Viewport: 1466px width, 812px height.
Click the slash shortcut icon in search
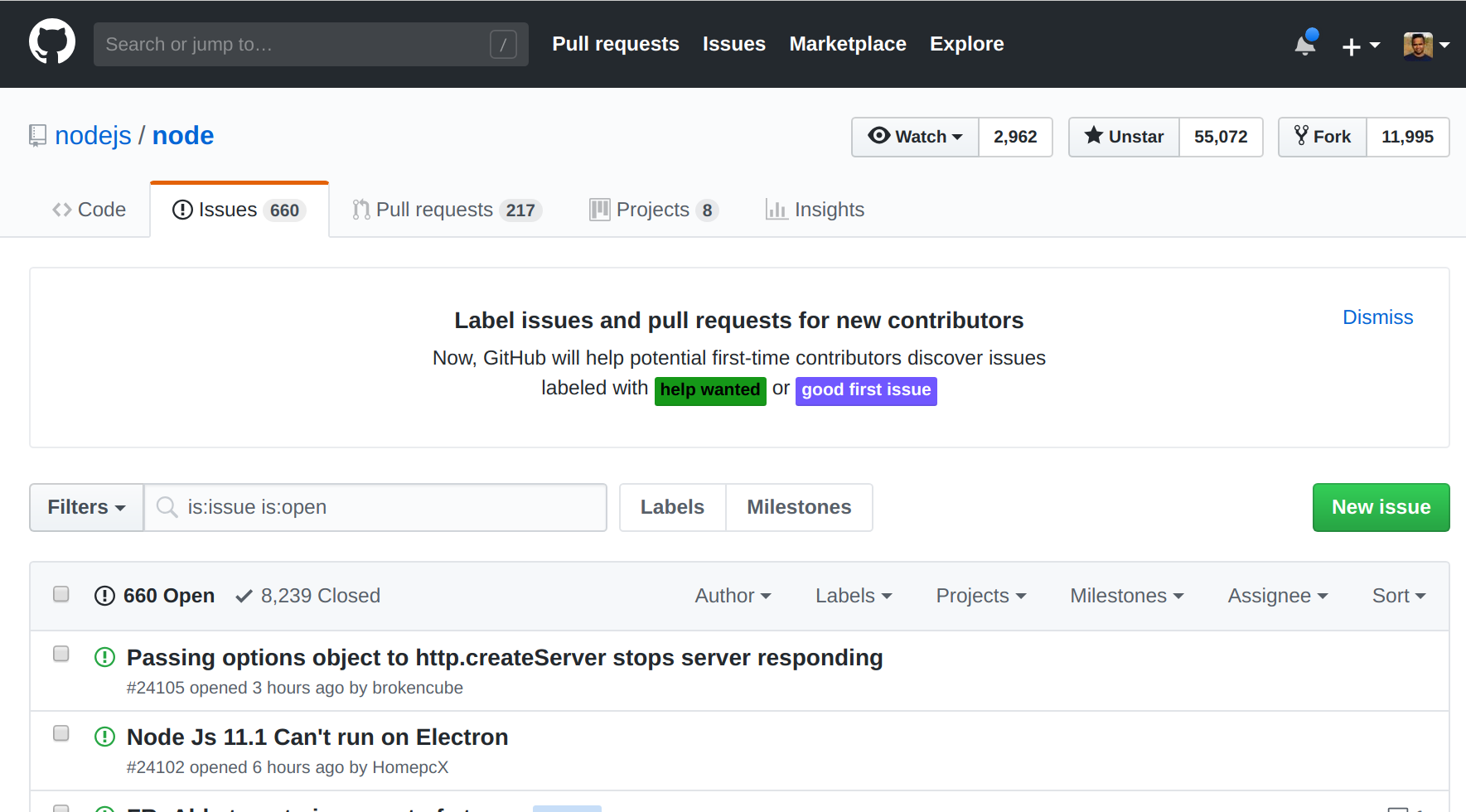click(x=503, y=45)
